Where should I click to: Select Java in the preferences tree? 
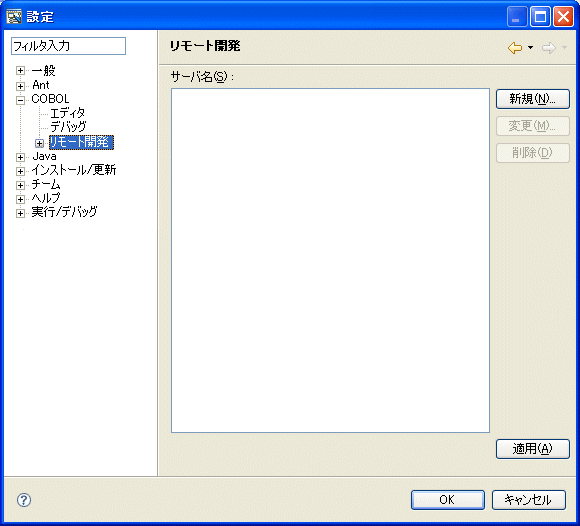(44, 156)
